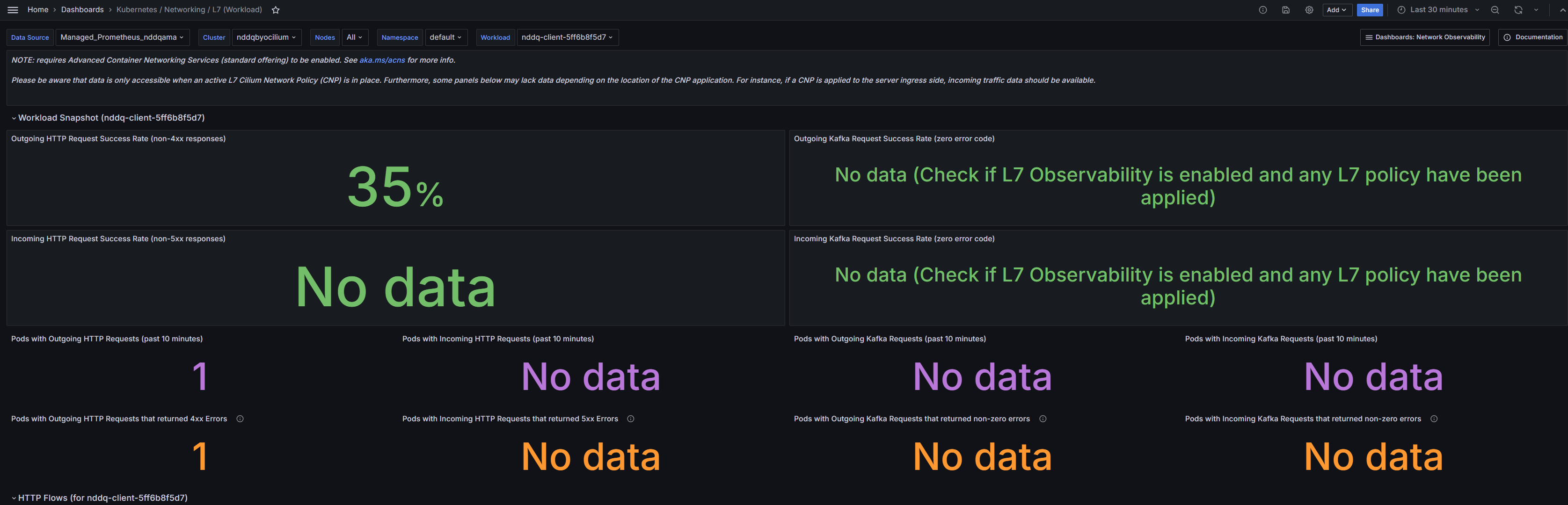The width and height of the screenshot is (1568, 505).
Task: Open dashboard settings gear
Action: point(1309,10)
